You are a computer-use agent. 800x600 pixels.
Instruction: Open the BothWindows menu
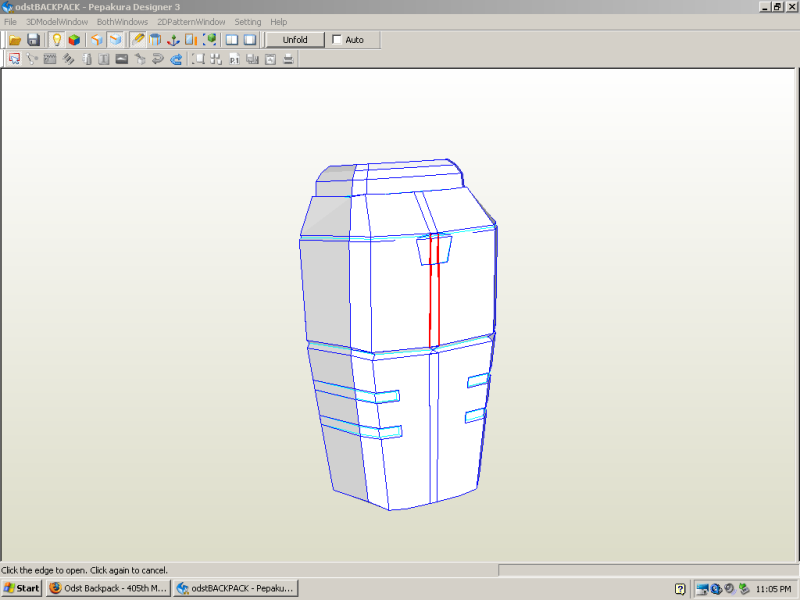122,22
